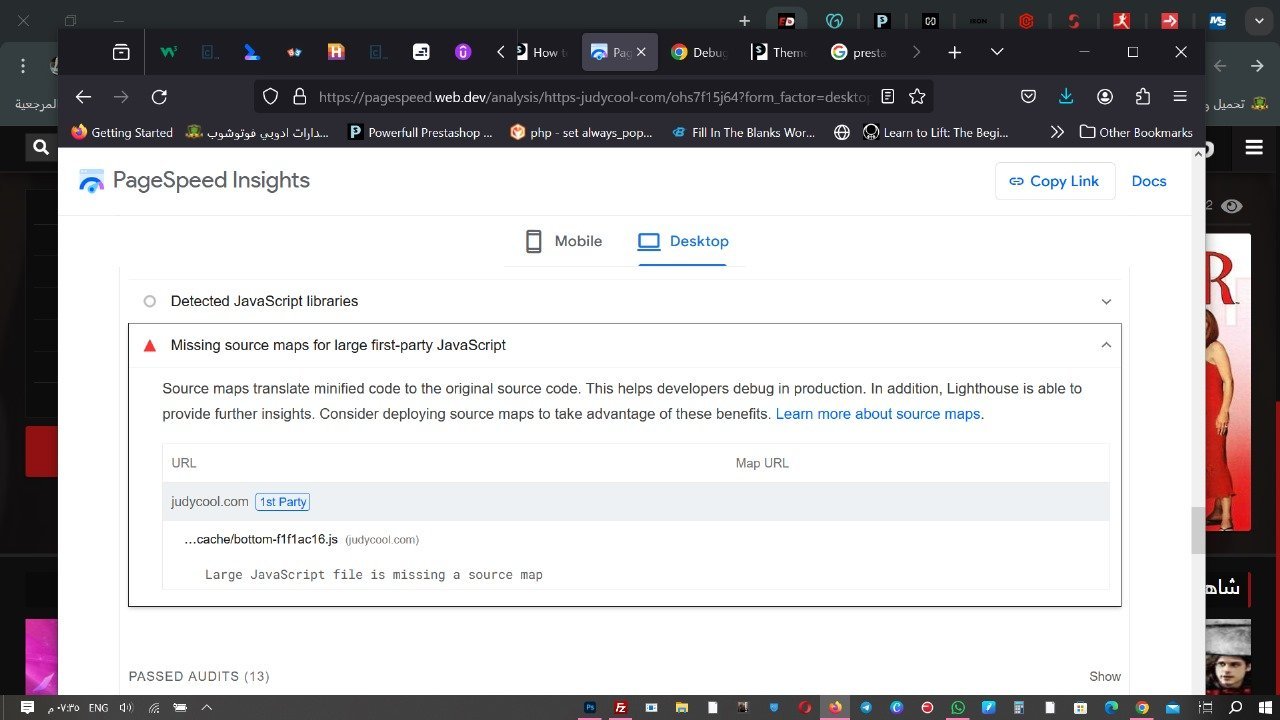Select the Desktop report tab
This screenshot has height=720, width=1280.
tap(683, 241)
